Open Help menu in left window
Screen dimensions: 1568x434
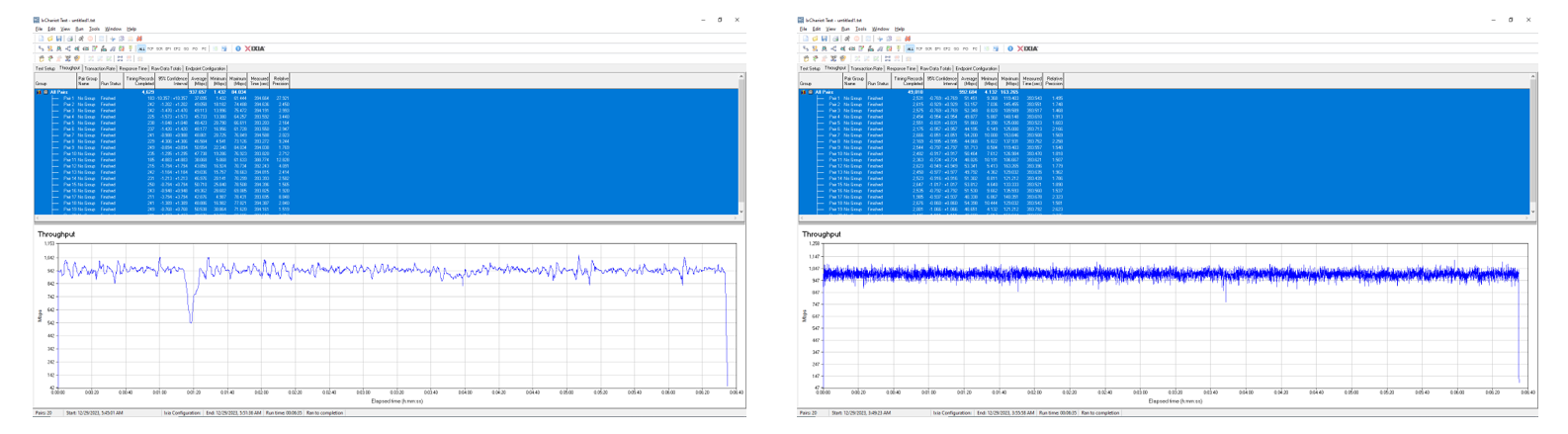(x=131, y=29)
